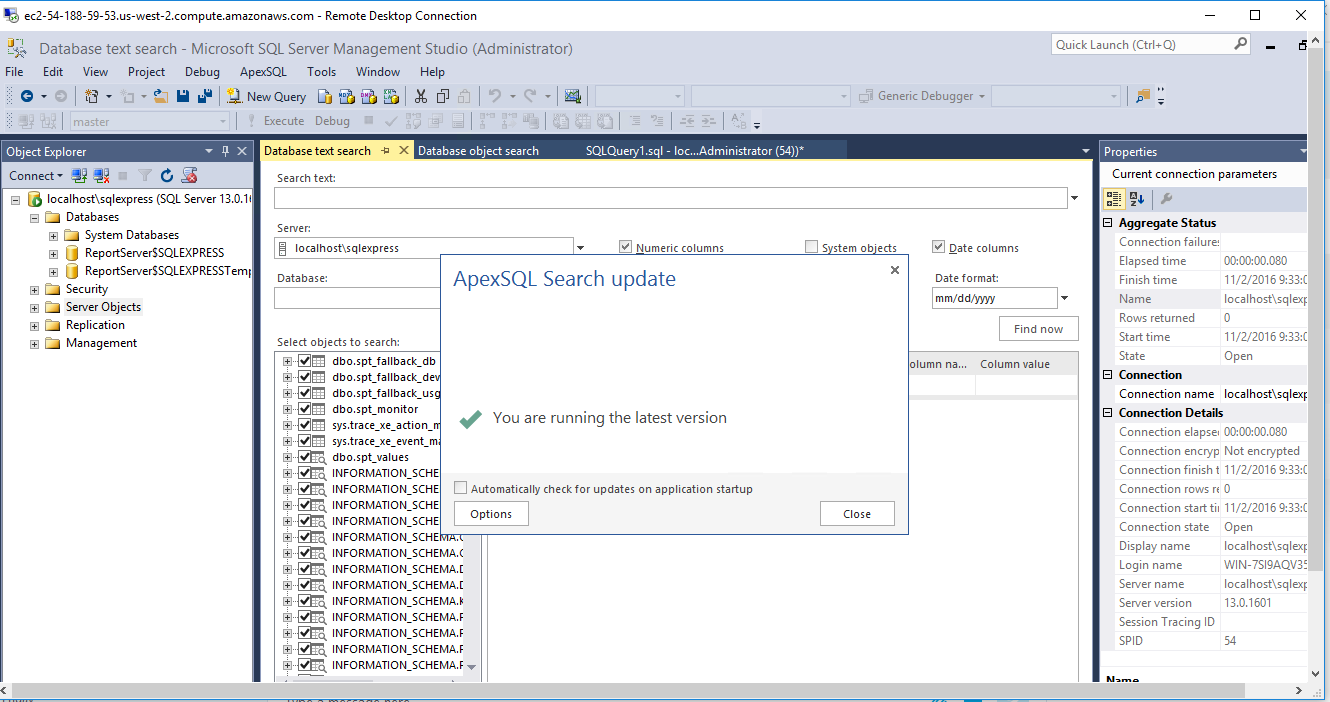This screenshot has height=702, width=1330.
Task: Switch to the Database object search tab
Action: (478, 151)
